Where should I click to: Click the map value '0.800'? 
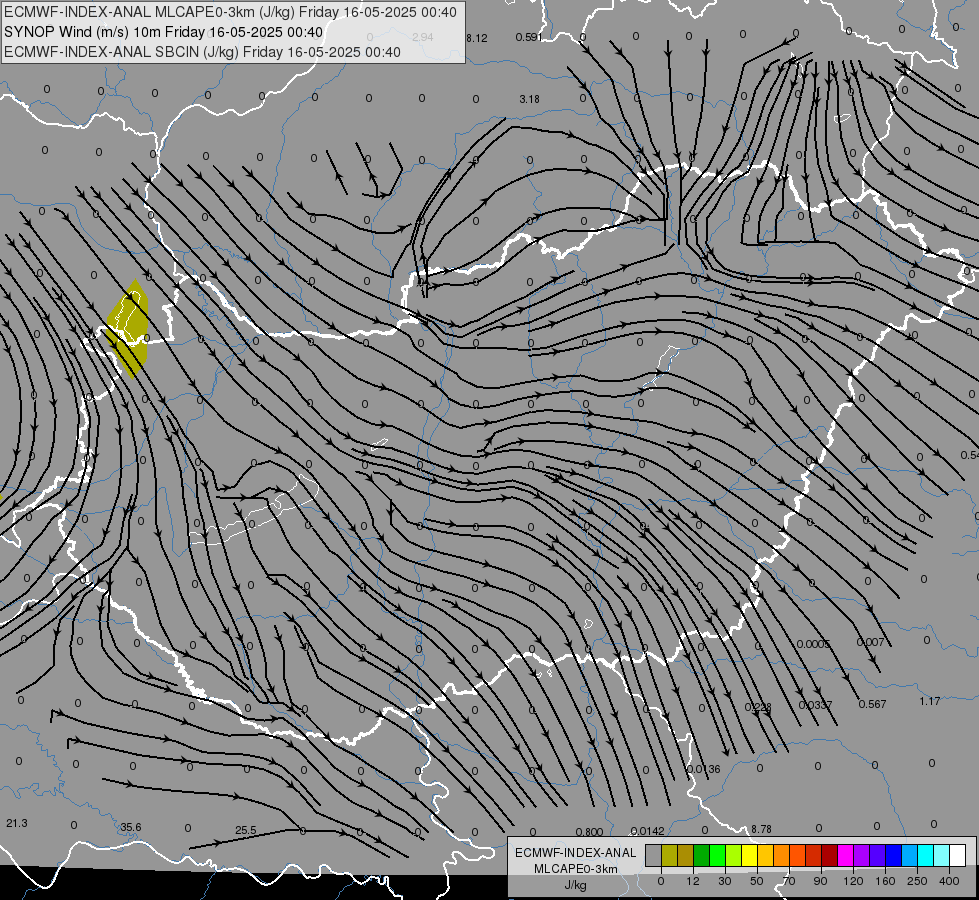click(x=589, y=832)
